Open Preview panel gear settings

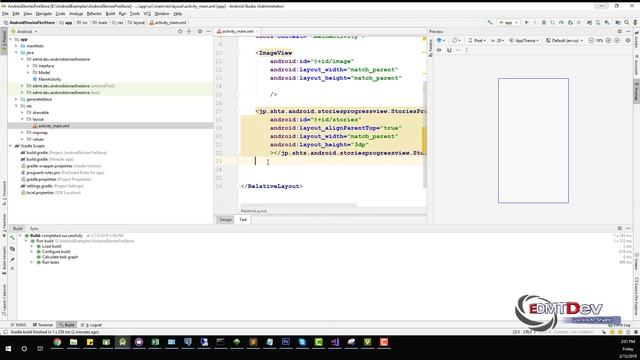pyautogui.click(x=620, y=31)
